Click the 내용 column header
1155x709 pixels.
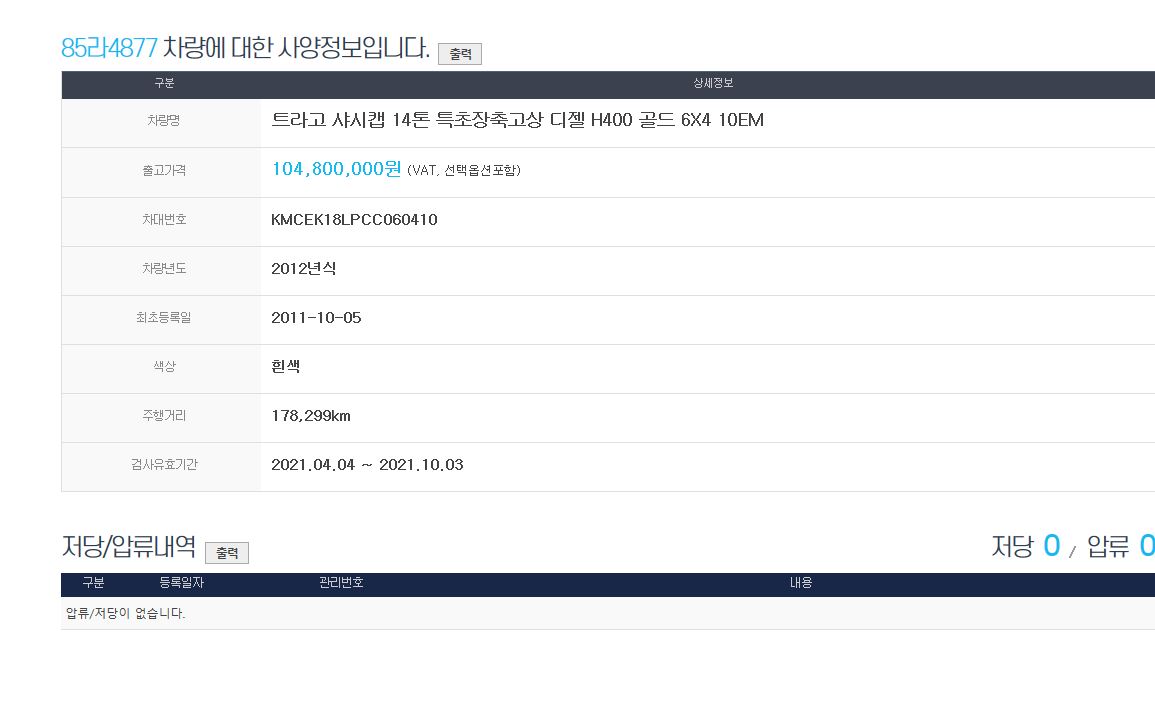[801, 582]
